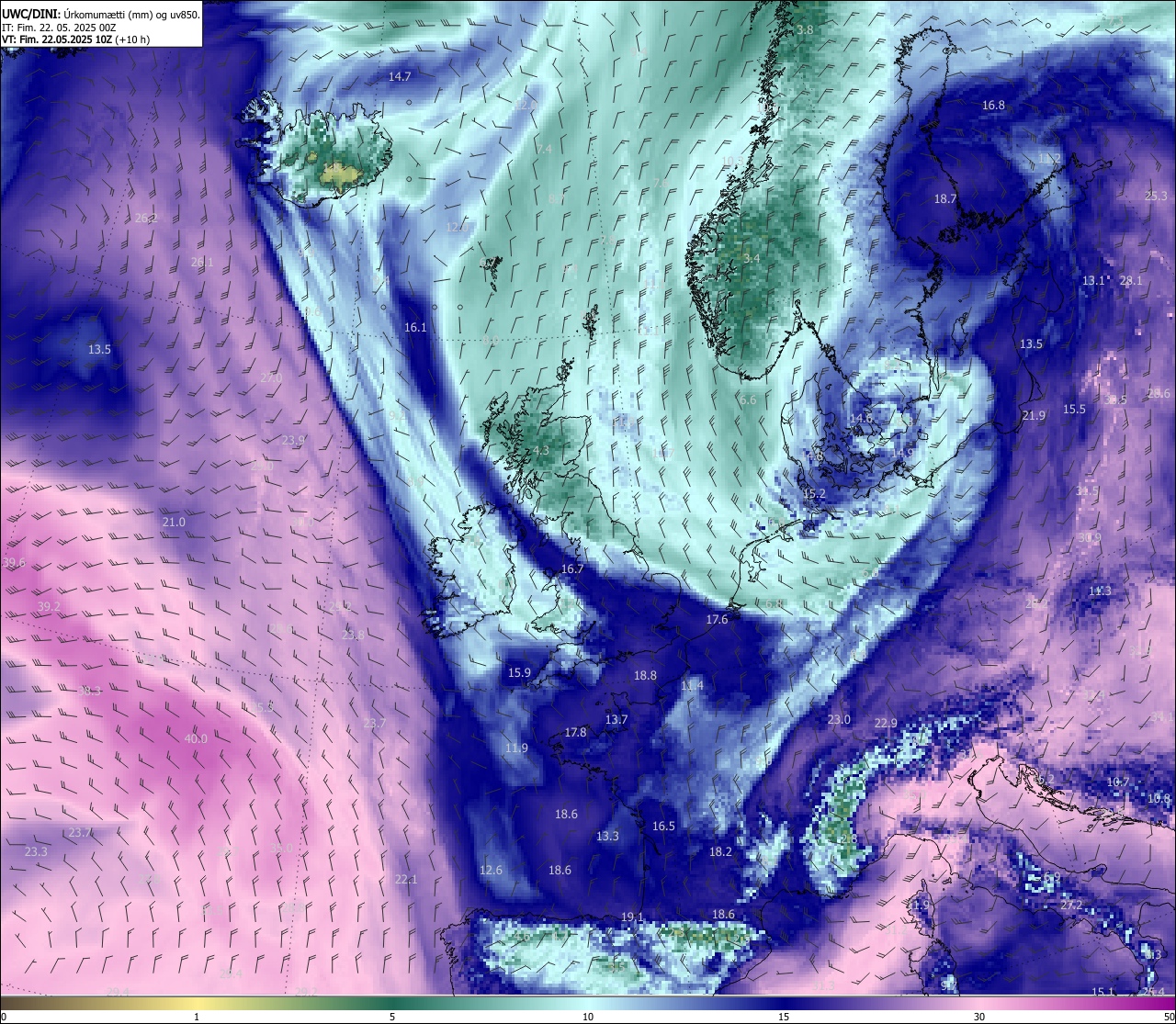
Task: Select the 40.0 value in the Atlantic
Action: pyautogui.click(x=196, y=739)
